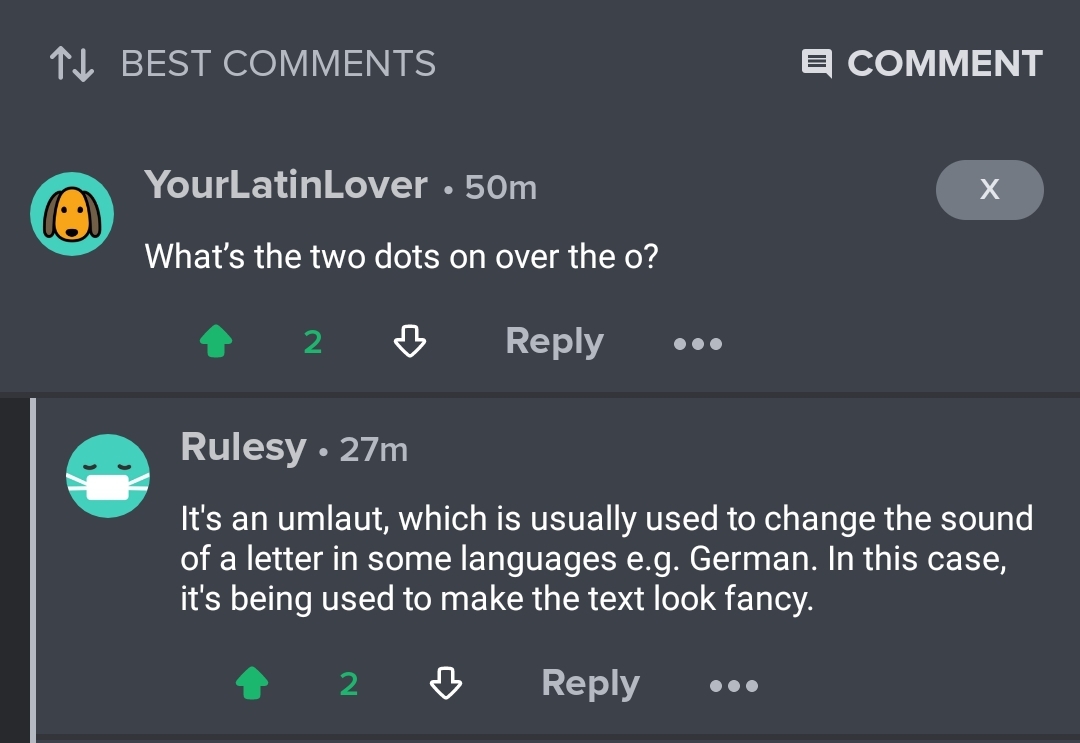Click the COMMENT speech bubble icon
This screenshot has height=743, width=1080.
click(816, 65)
